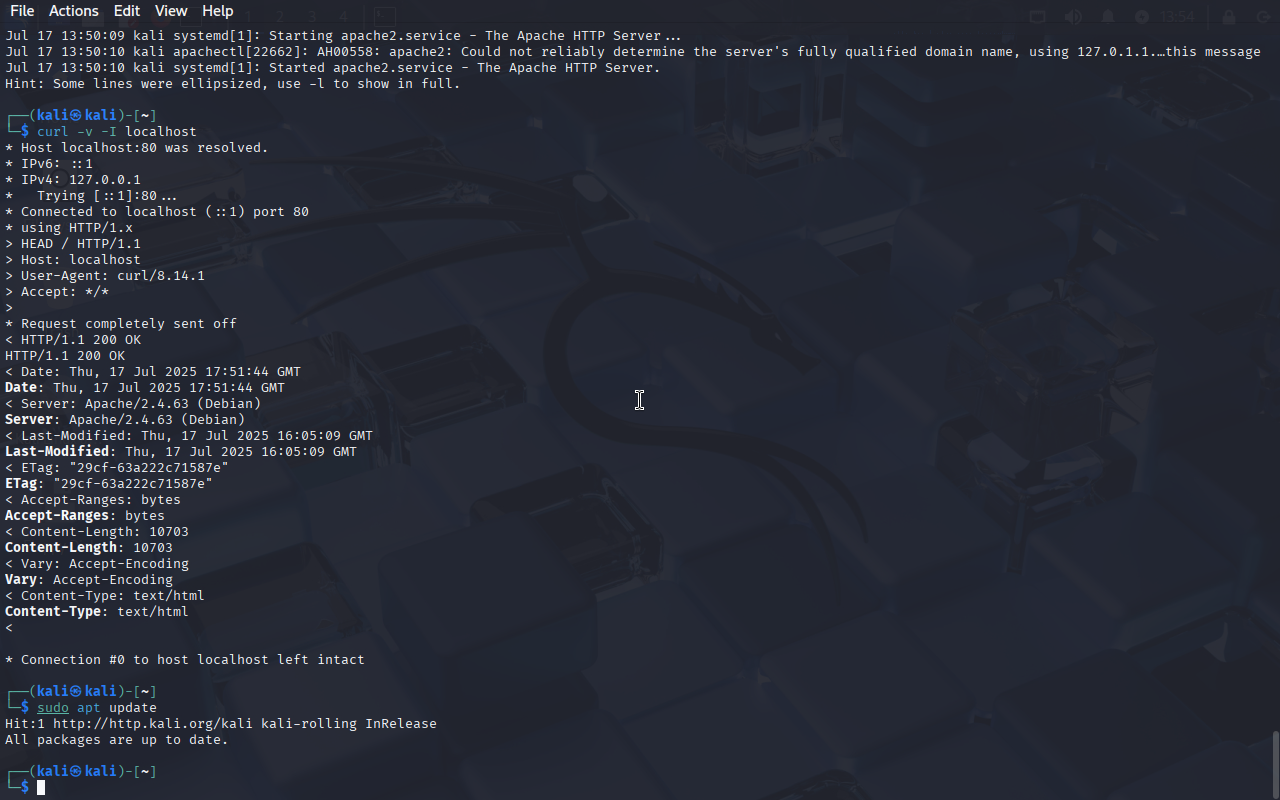
Task: Open the Help menu
Action: click(218, 11)
